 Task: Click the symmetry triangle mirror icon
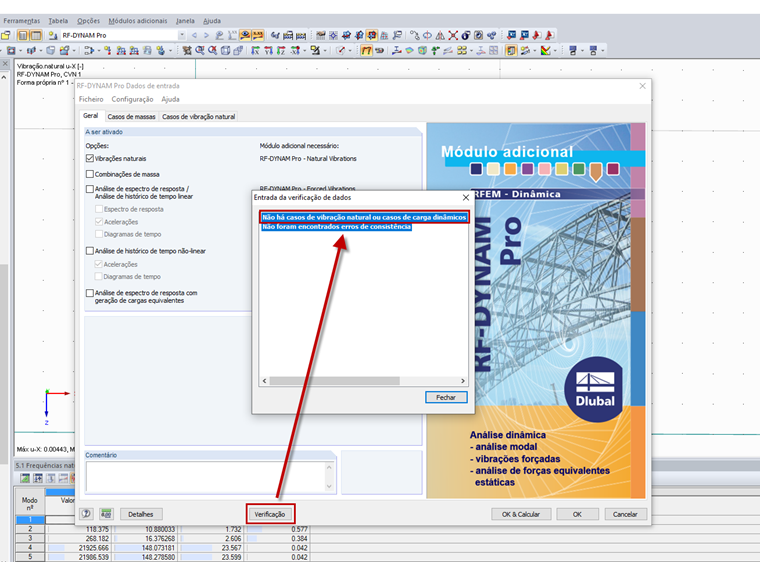click(x=440, y=35)
